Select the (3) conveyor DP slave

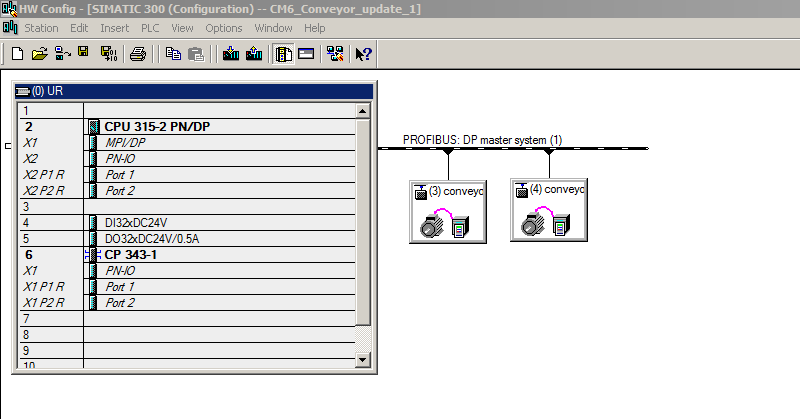pyautogui.click(x=448, y=212)
